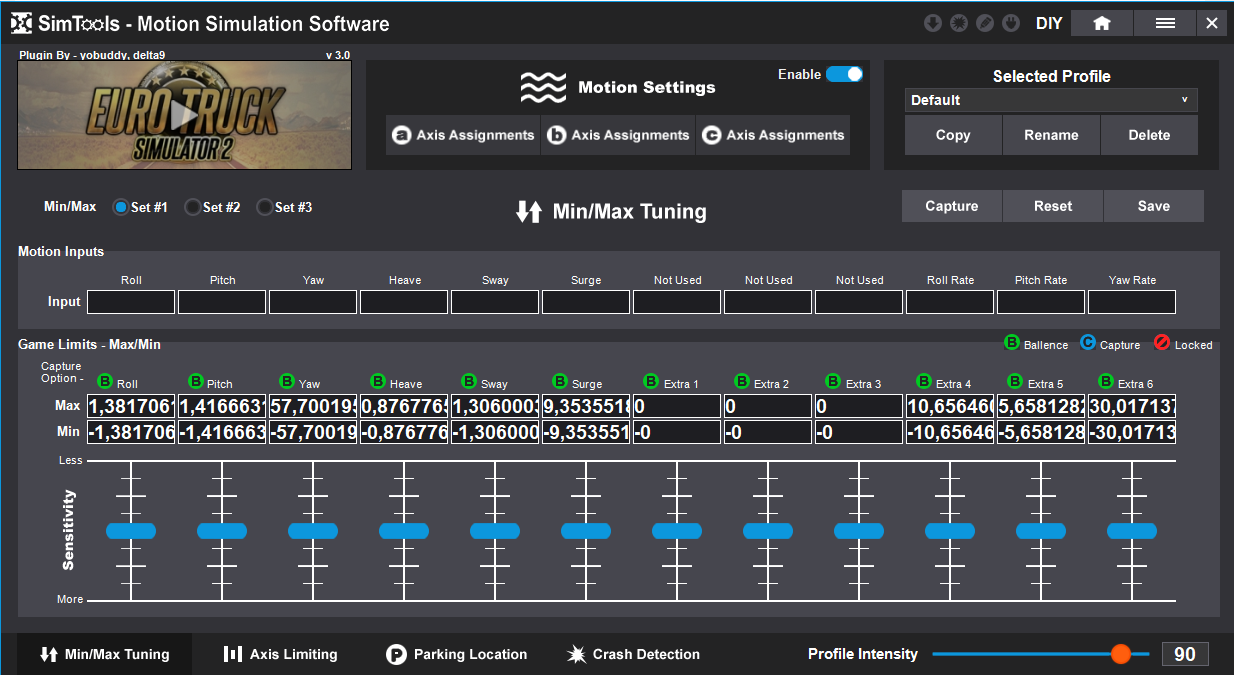Screen dimensions: 1234x675
Task: Click the down-arrow download icon in title bar
Action: coord(933,23)
